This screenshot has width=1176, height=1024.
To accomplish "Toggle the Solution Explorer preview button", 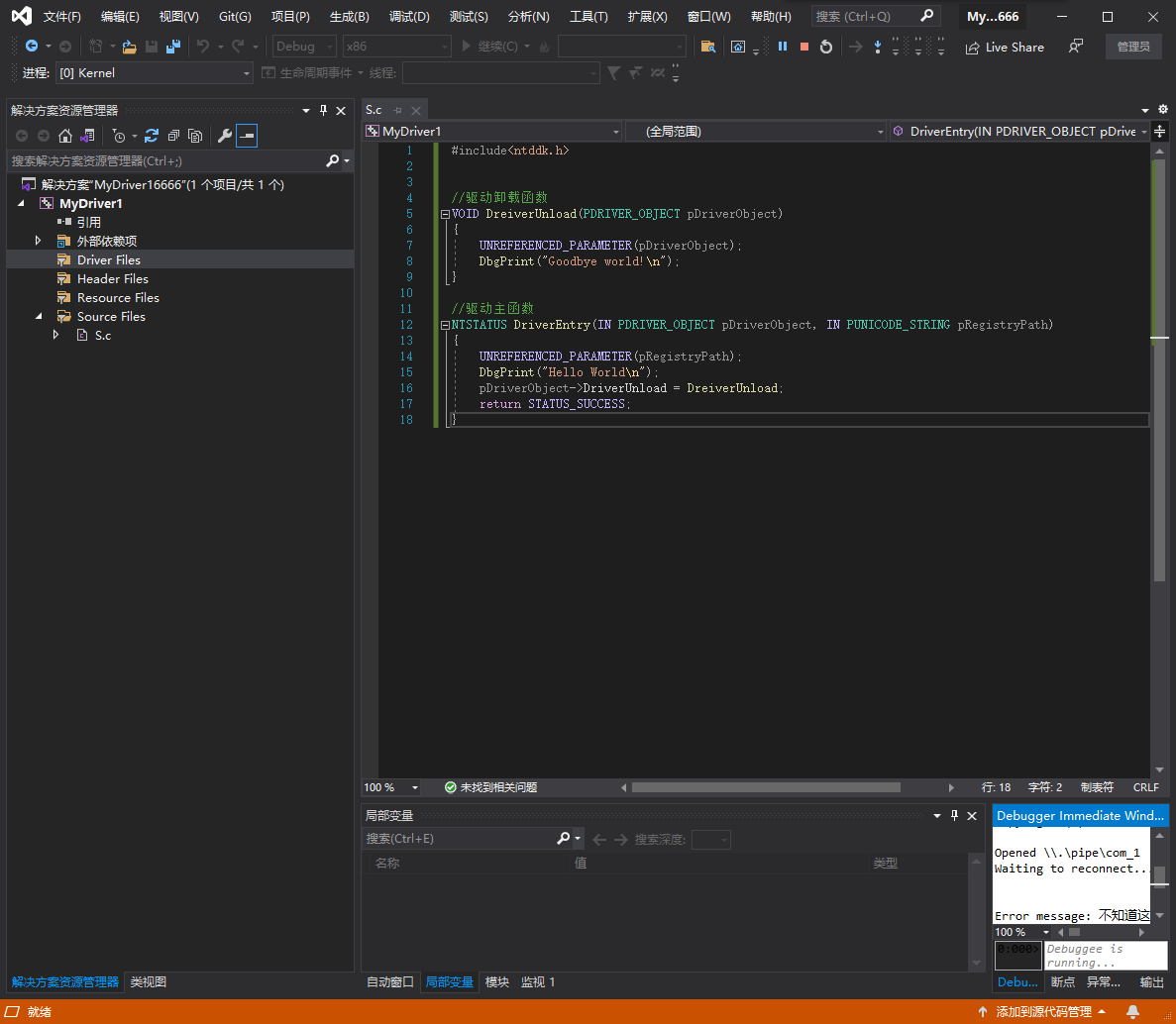I will [247, 136].
